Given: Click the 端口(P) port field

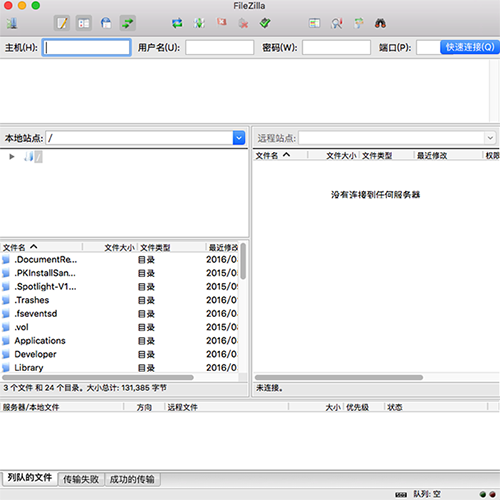Looking at the screenshot, I should pyautogui.click(x=428, y=47).
